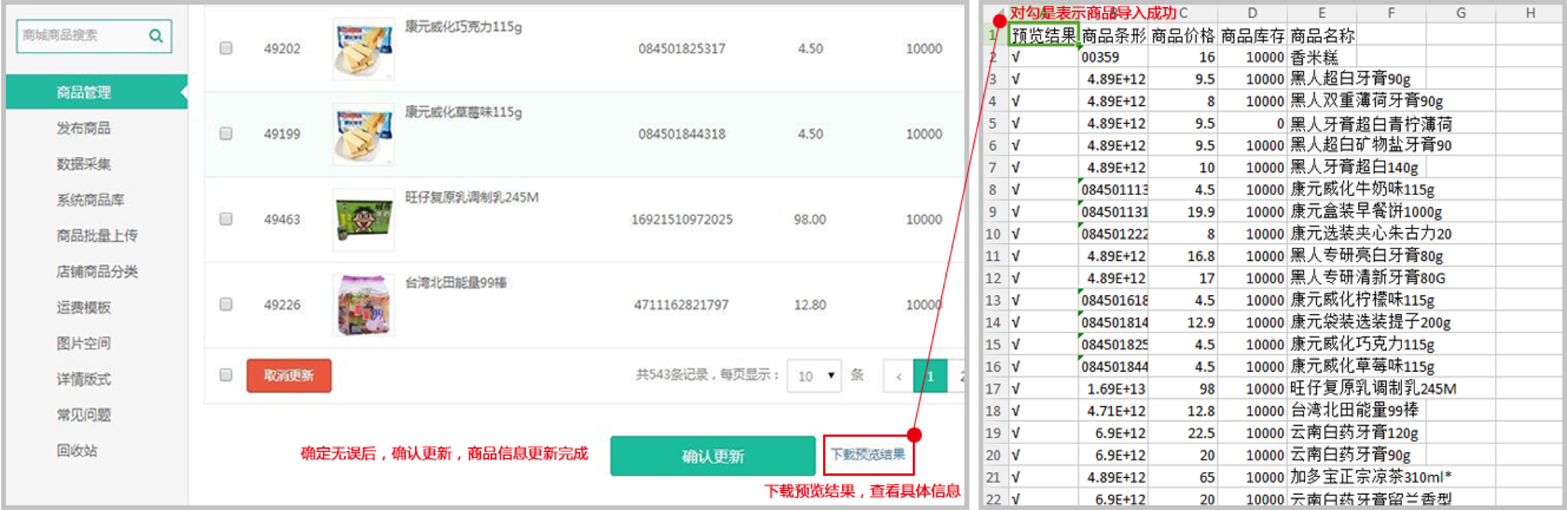1567x510 pixels.
Task: Tick checkbox for product 49226
Action: pyautogui.click(x=226, y=304)
